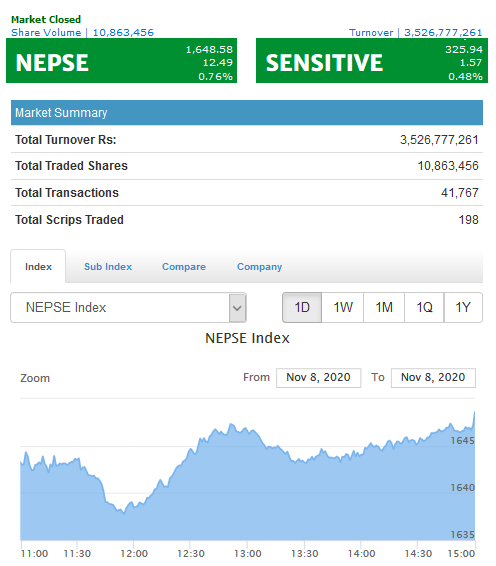Switch to the Sub Index tab
Screen dimensions: 496x566
click(108, 266)
